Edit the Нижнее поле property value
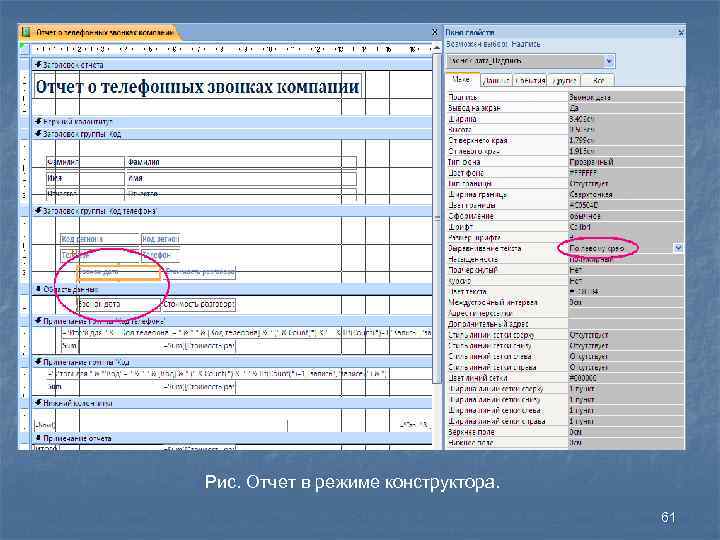The width and height of the screenshot is (720, 540). tap(626, 443)
